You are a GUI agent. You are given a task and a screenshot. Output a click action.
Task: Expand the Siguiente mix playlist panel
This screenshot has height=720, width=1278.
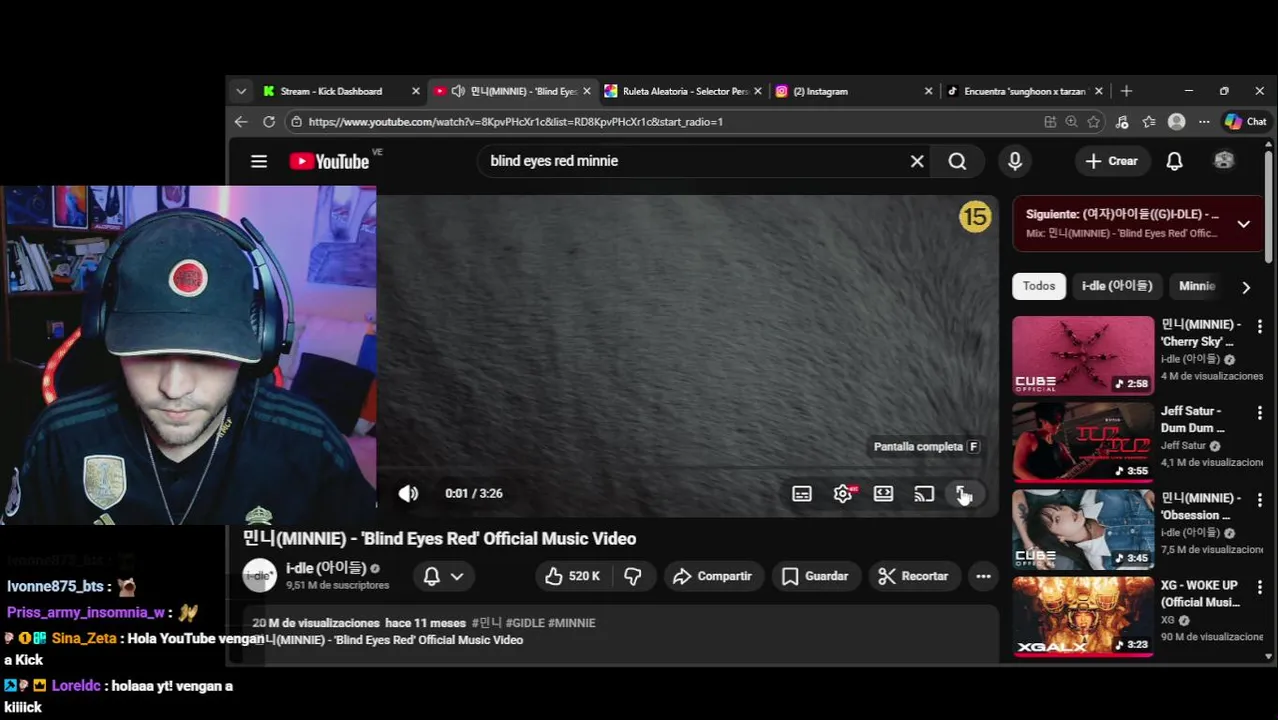(x=1243, y=224)
